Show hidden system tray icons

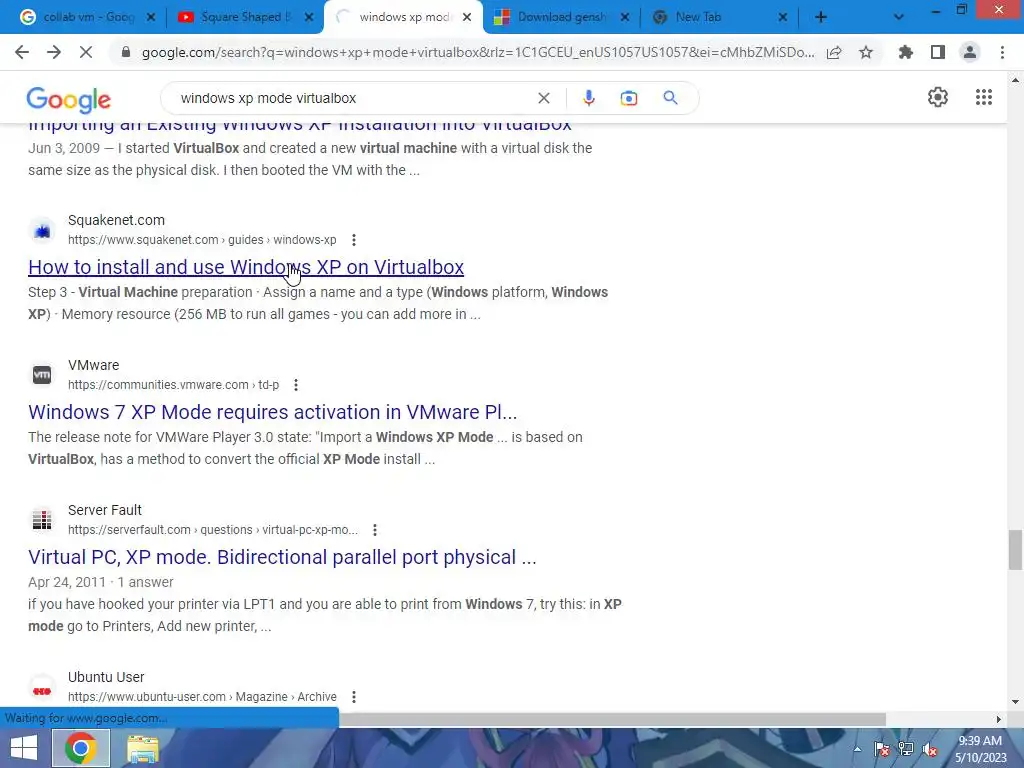(857, 749)
